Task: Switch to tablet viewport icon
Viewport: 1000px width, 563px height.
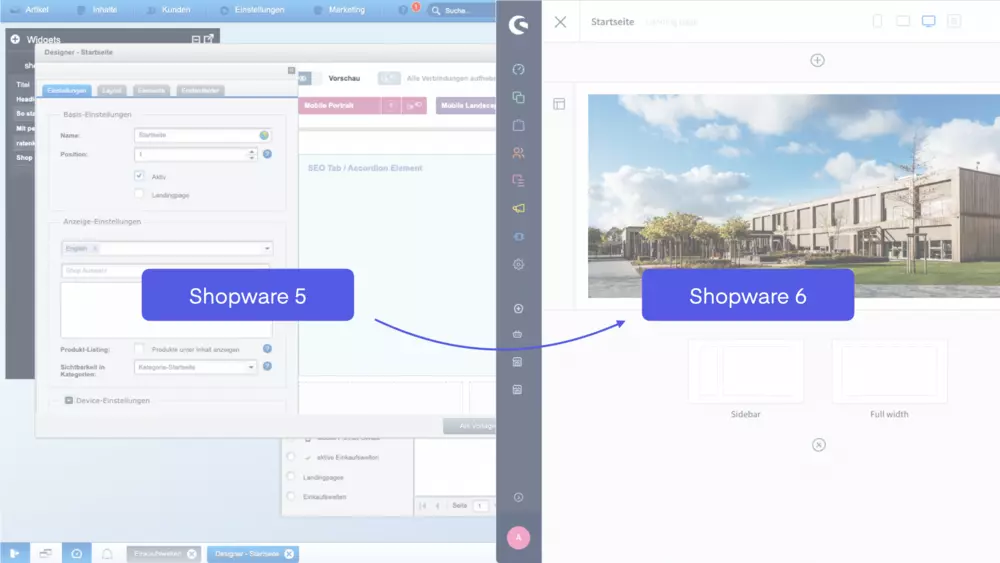Action: click(x=903, y=21)
